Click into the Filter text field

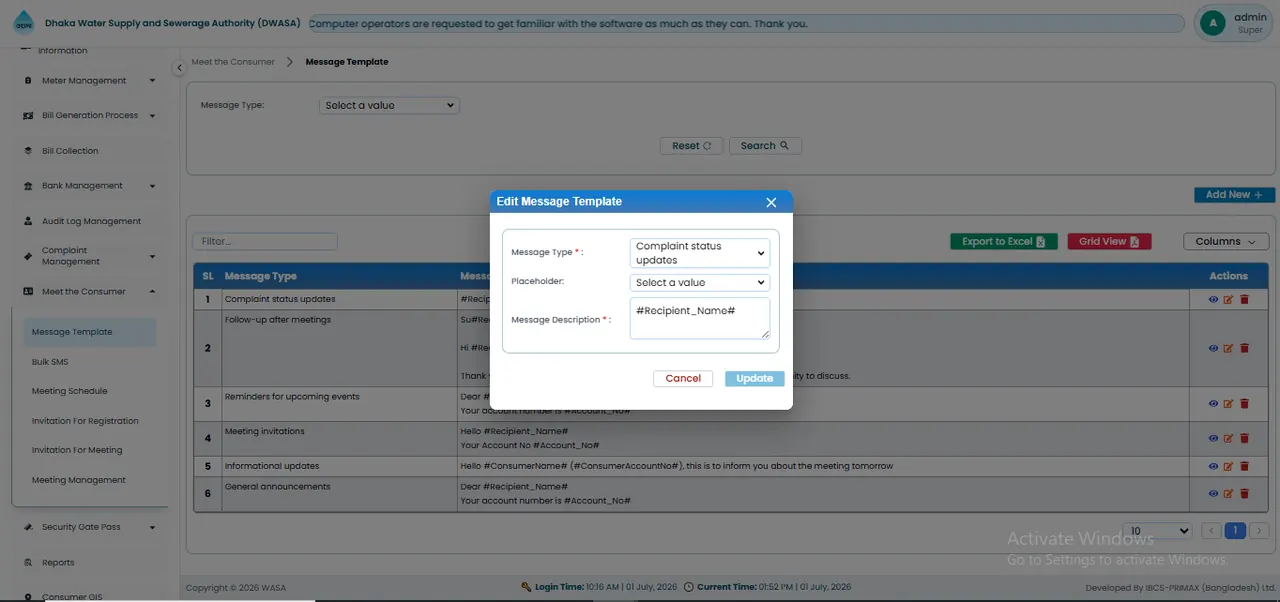[x=265, y=241]
